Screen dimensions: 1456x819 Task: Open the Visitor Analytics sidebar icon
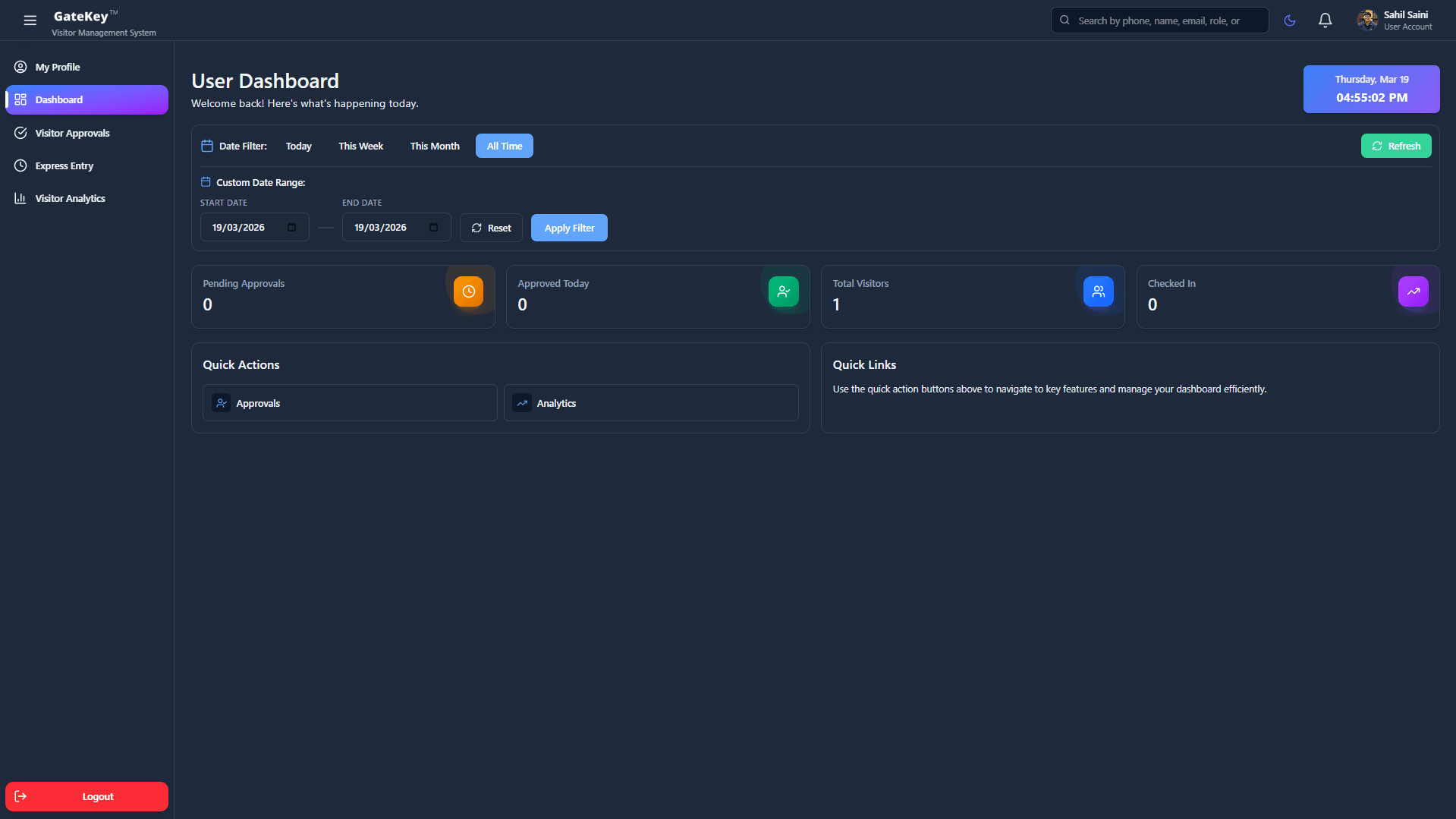pos(21,198)
